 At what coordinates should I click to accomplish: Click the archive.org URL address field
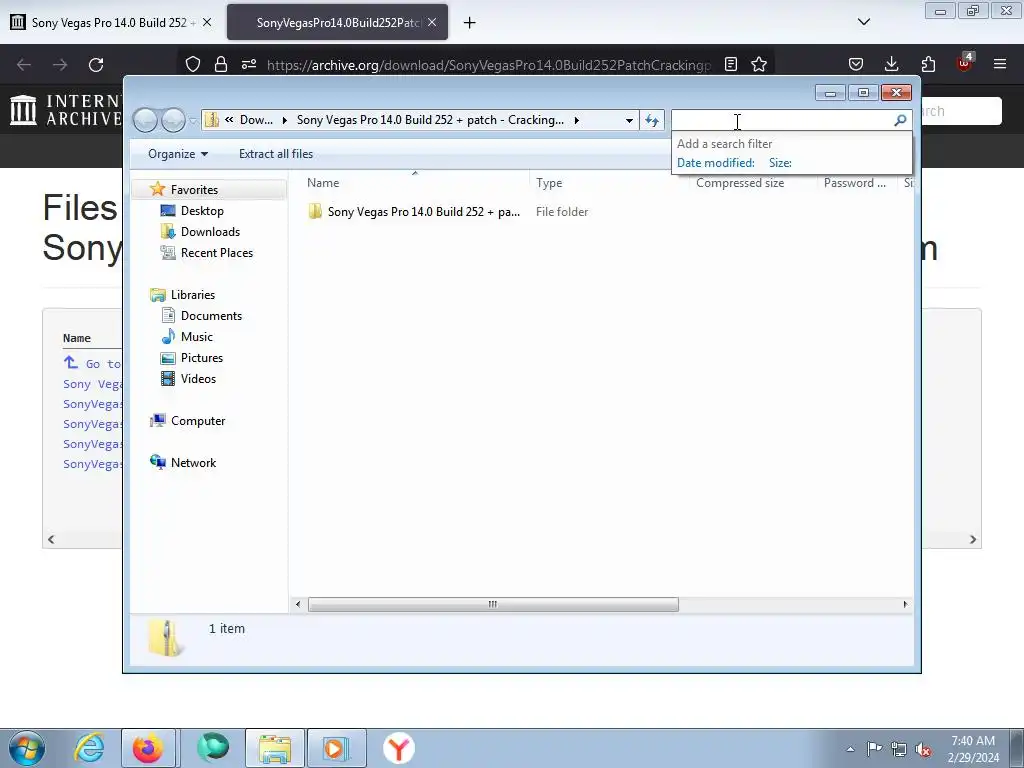488,65
